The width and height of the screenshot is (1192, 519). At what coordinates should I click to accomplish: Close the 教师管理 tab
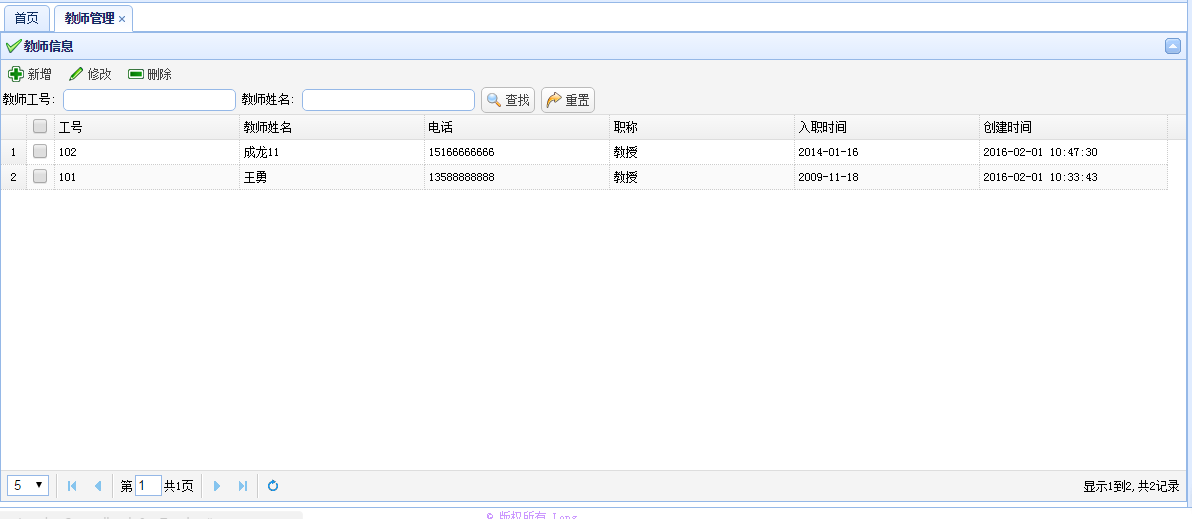click(x=122, y=19)
